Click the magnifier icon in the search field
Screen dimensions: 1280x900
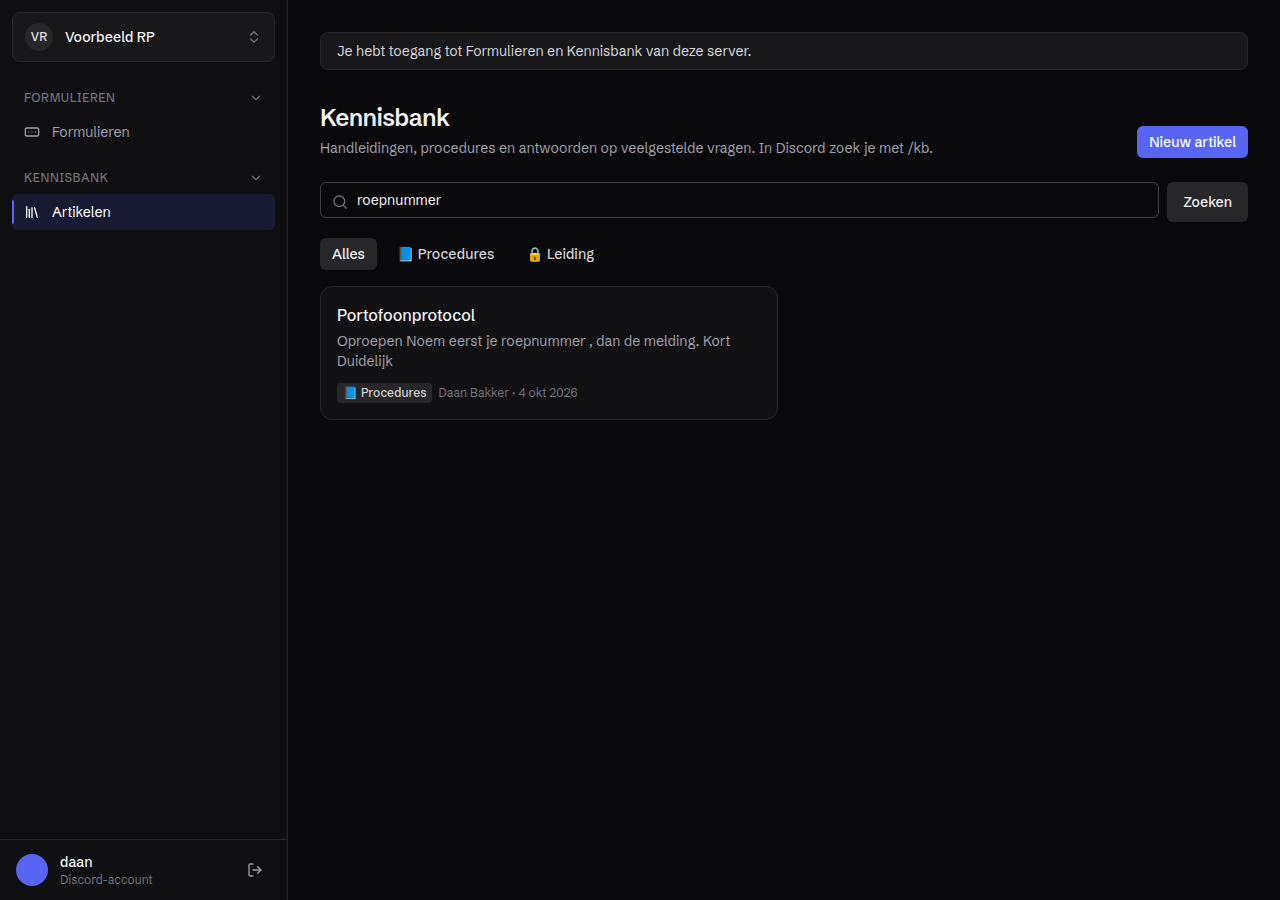[340, 201]
